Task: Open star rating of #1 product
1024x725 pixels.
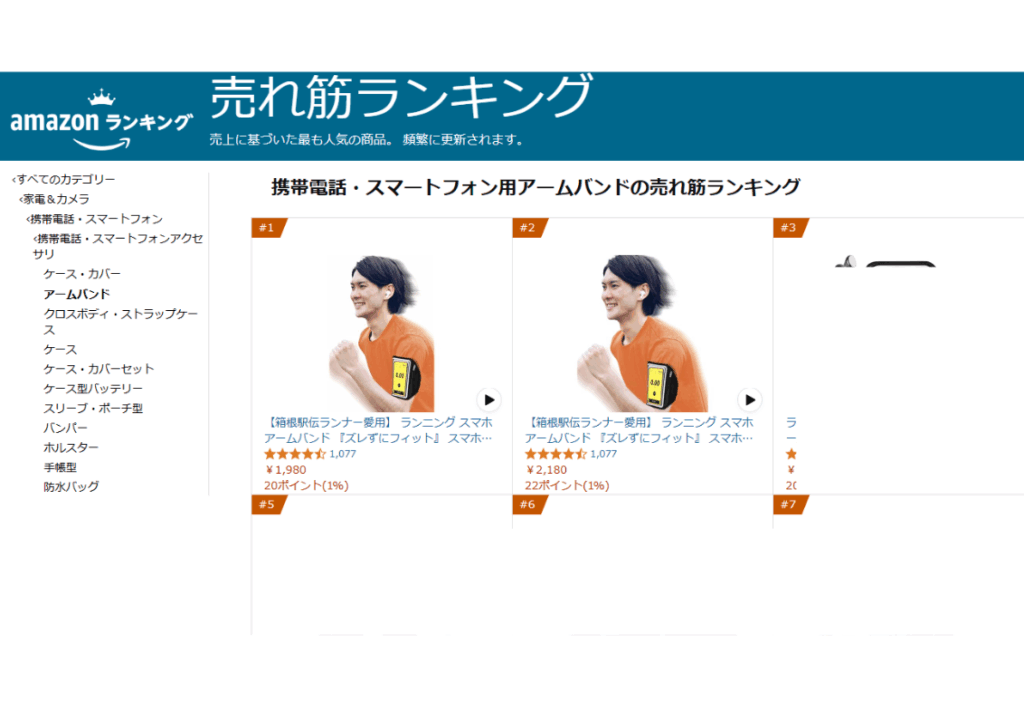Action: point(295,454)
